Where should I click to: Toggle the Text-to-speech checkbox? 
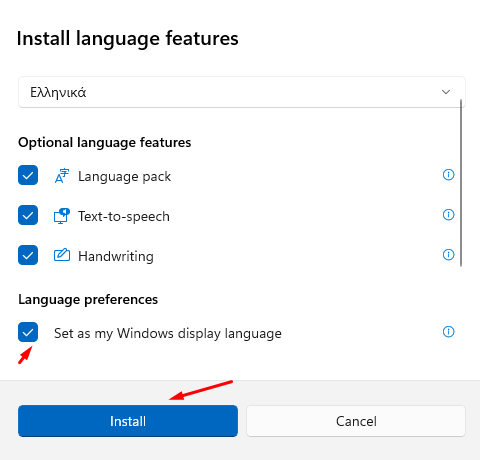point(28,215)
